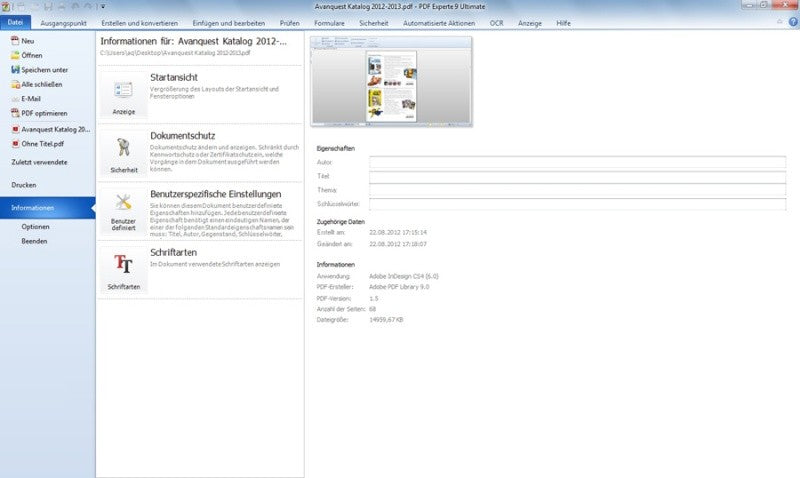Click the blue help question mark icon
The image size is (800, 478).
(793, 22)
